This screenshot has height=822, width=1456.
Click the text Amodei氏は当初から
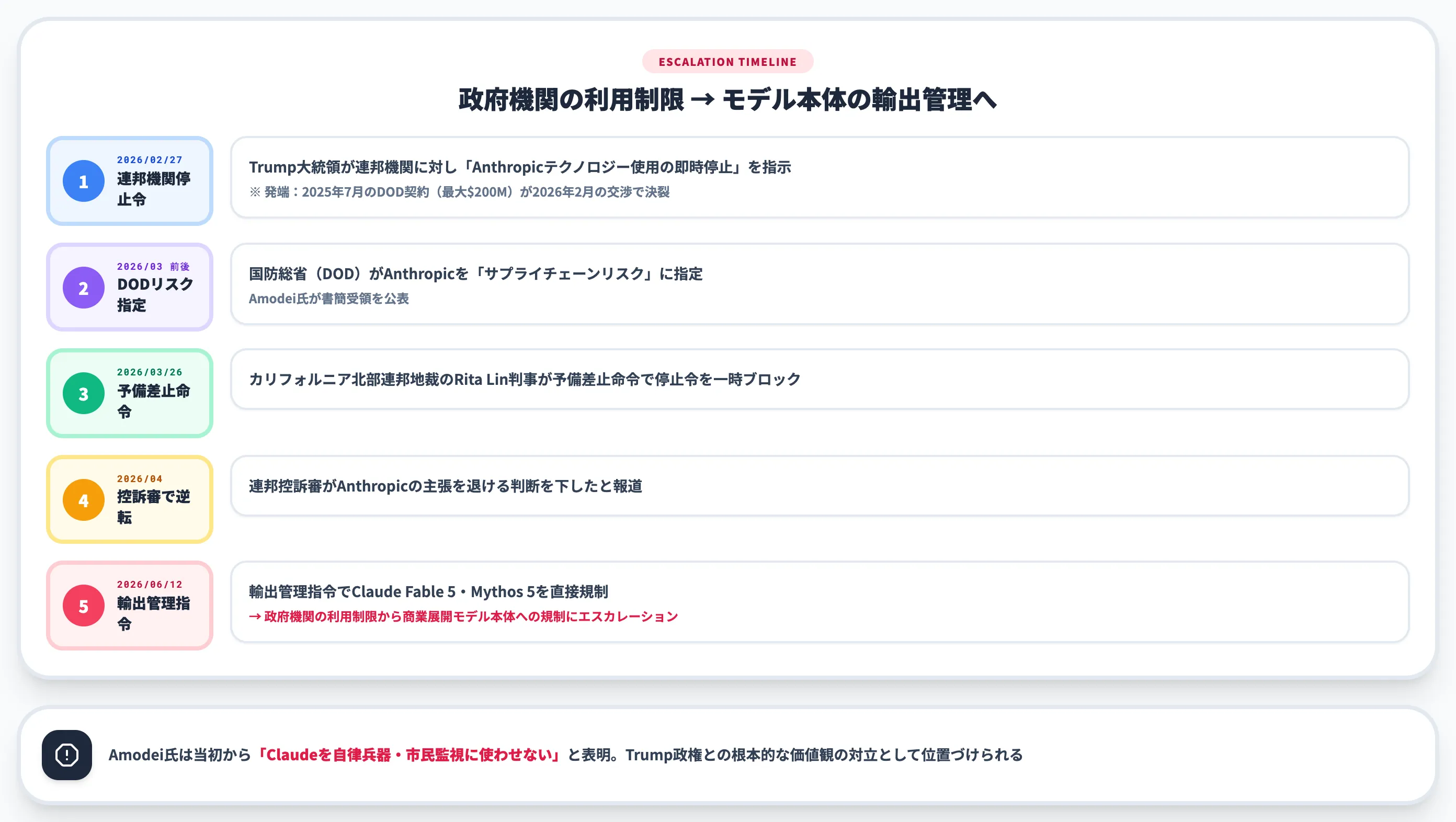pos(180,755)
